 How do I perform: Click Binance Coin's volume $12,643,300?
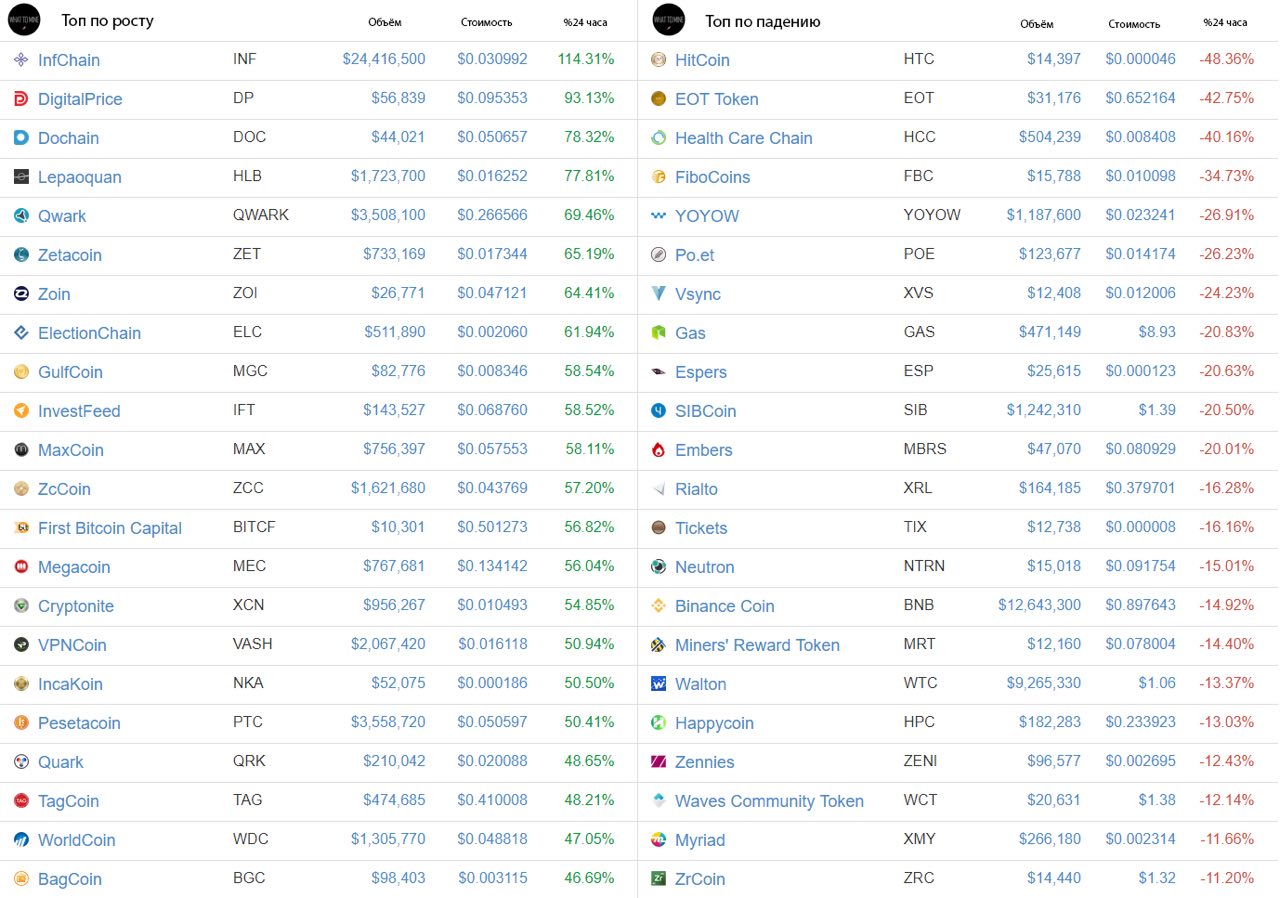1039,605
